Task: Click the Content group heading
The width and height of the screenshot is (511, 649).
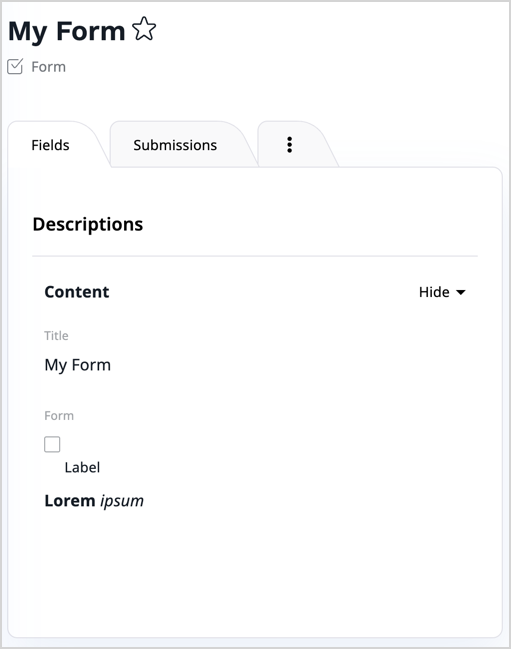Action: [77, 292]
